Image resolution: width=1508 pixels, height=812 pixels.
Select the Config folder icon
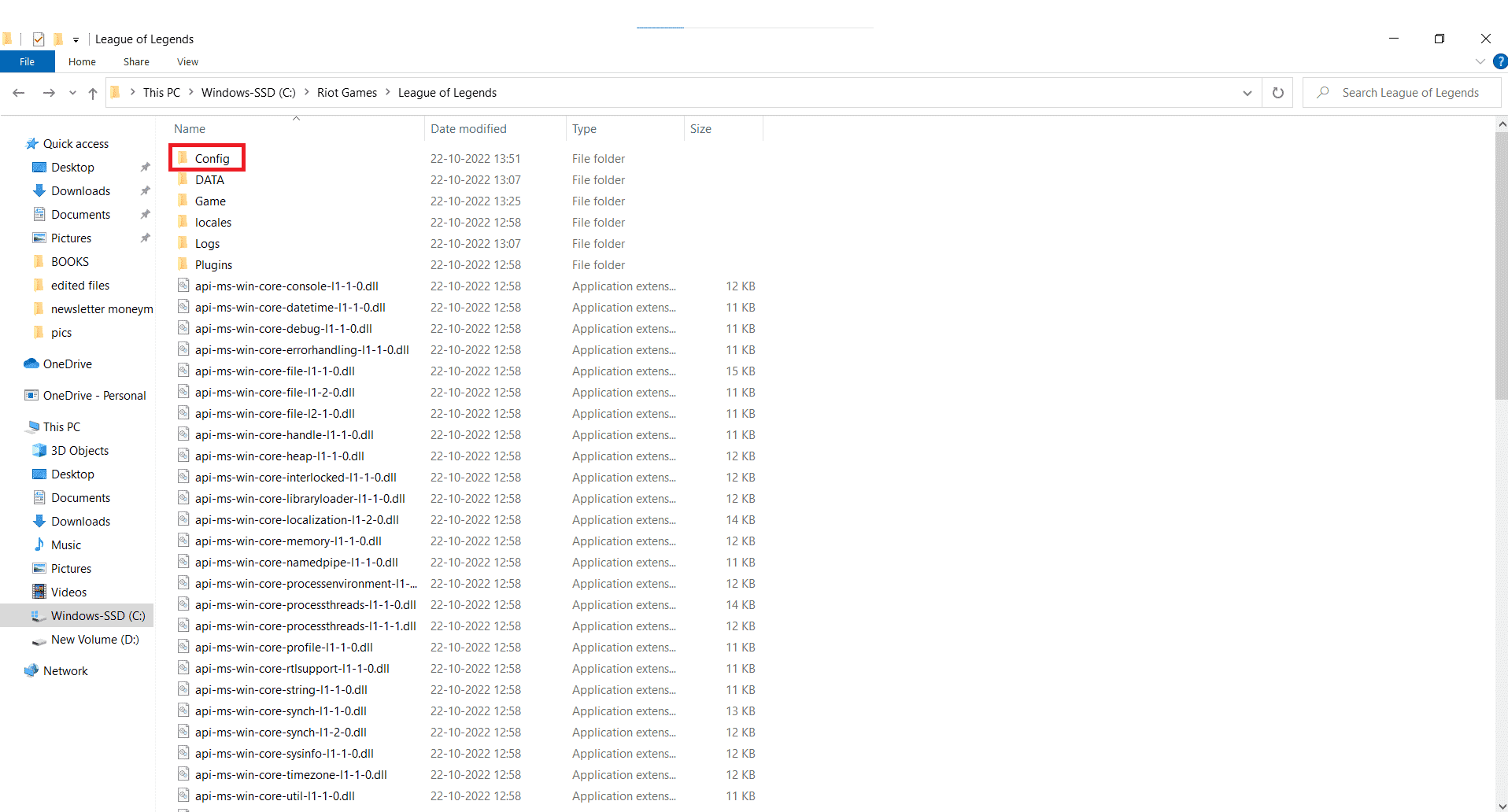click(183, 158)
